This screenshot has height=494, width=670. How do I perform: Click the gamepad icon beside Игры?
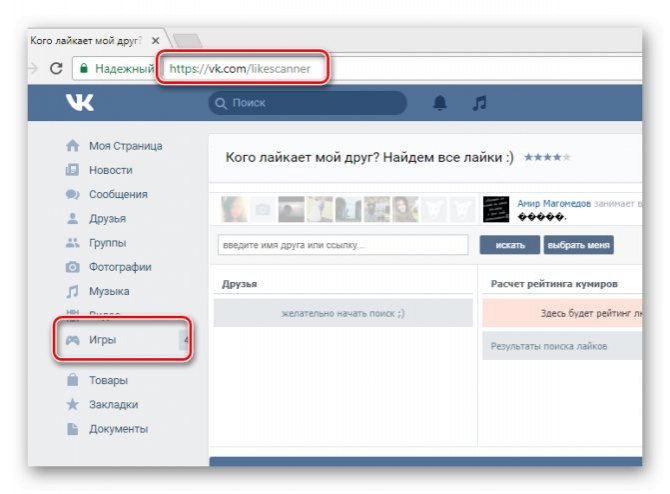(73, 340)
